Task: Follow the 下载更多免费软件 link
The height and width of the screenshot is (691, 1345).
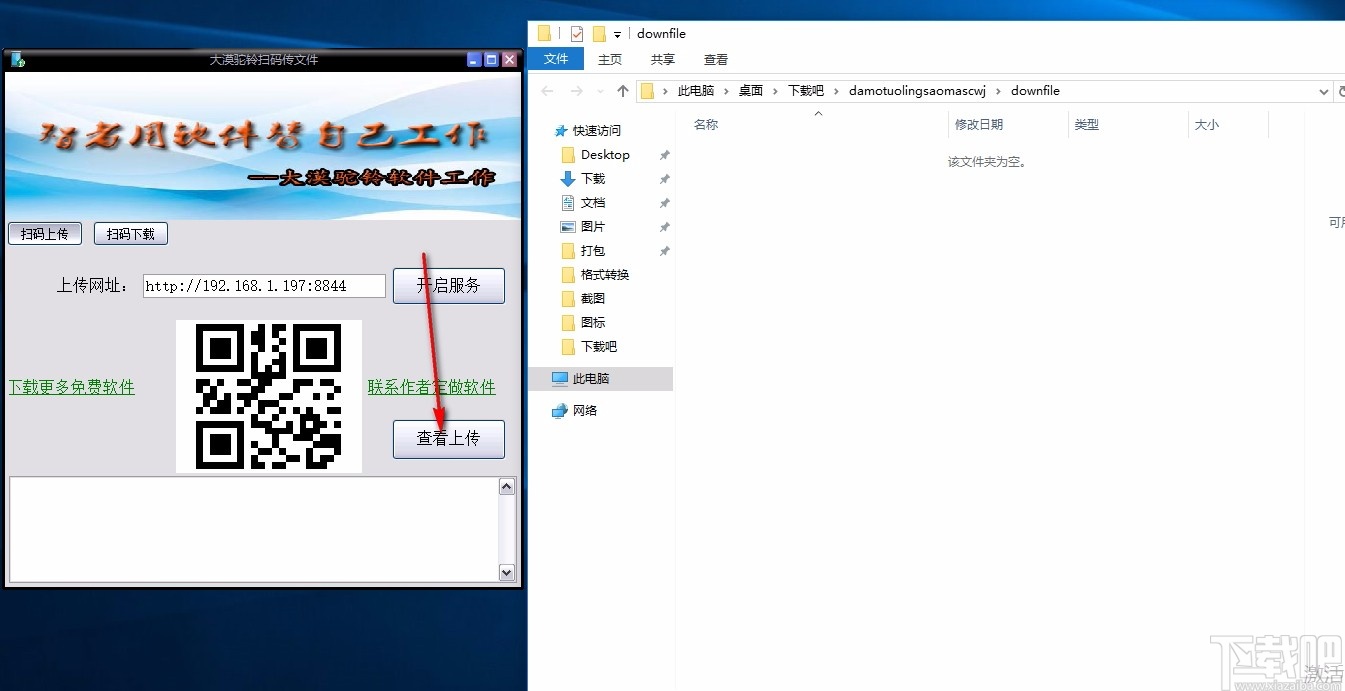Action: pos(72,387)
